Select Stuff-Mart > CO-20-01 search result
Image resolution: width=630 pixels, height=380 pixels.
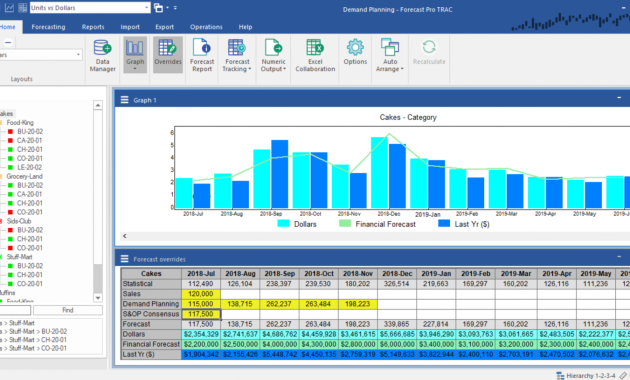tap(34, 348)
